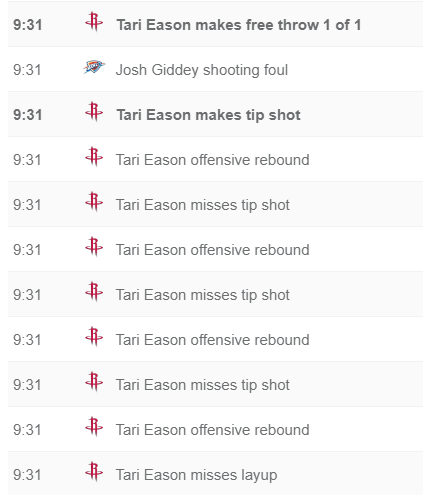Select last 'Tari Eason misses tip shot' entry
This screenshot has width=423, height=495.
(x=203, y=385)
